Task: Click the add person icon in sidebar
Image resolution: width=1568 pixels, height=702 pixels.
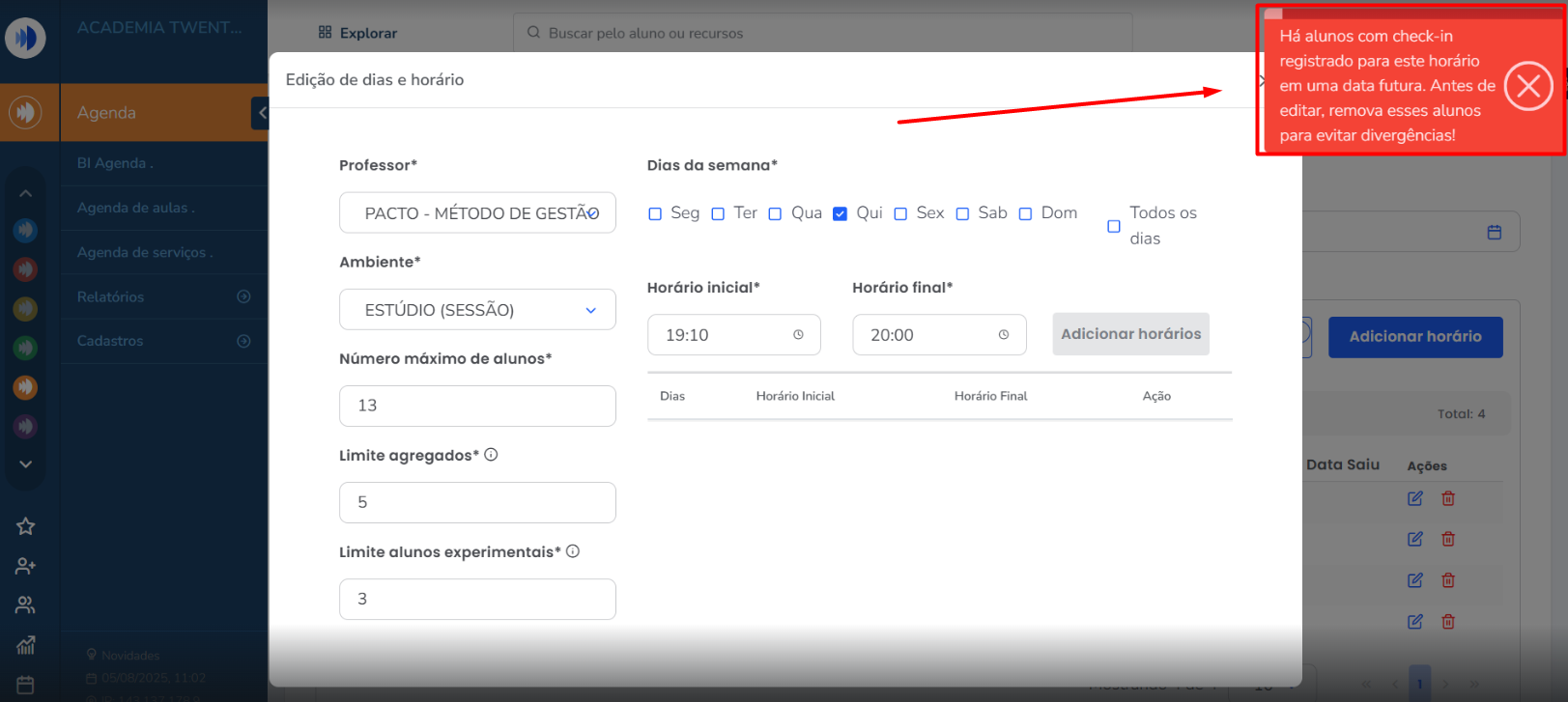Action: click(26, 566)
